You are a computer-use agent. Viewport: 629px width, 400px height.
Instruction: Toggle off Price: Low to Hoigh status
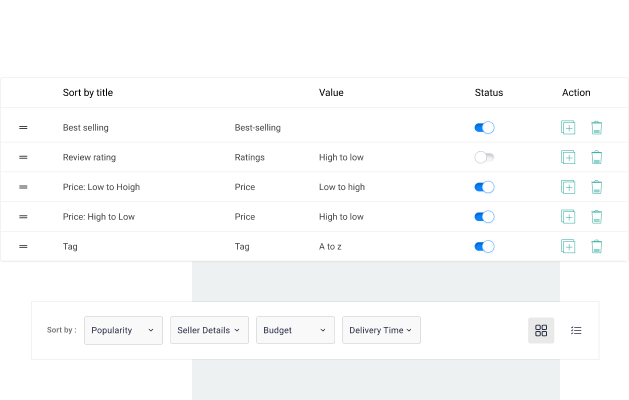pos(484,187)
